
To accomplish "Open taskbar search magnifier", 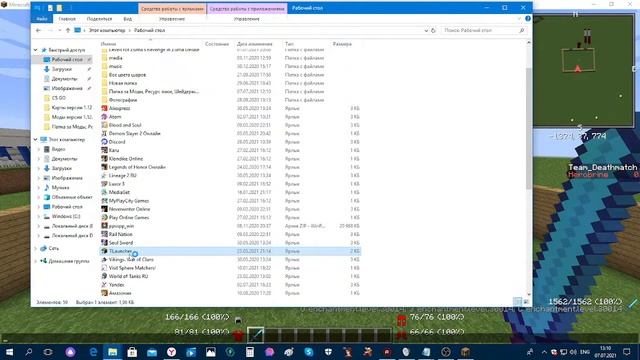I will (29, 352).
